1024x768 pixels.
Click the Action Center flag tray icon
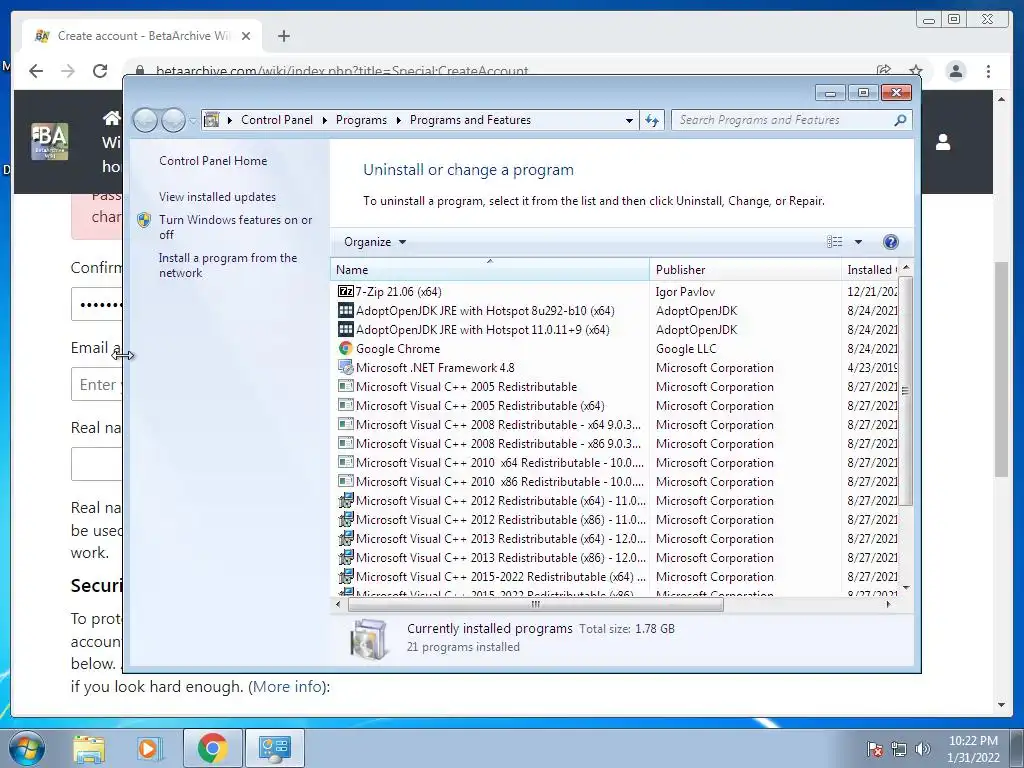[x=875, y=749]
